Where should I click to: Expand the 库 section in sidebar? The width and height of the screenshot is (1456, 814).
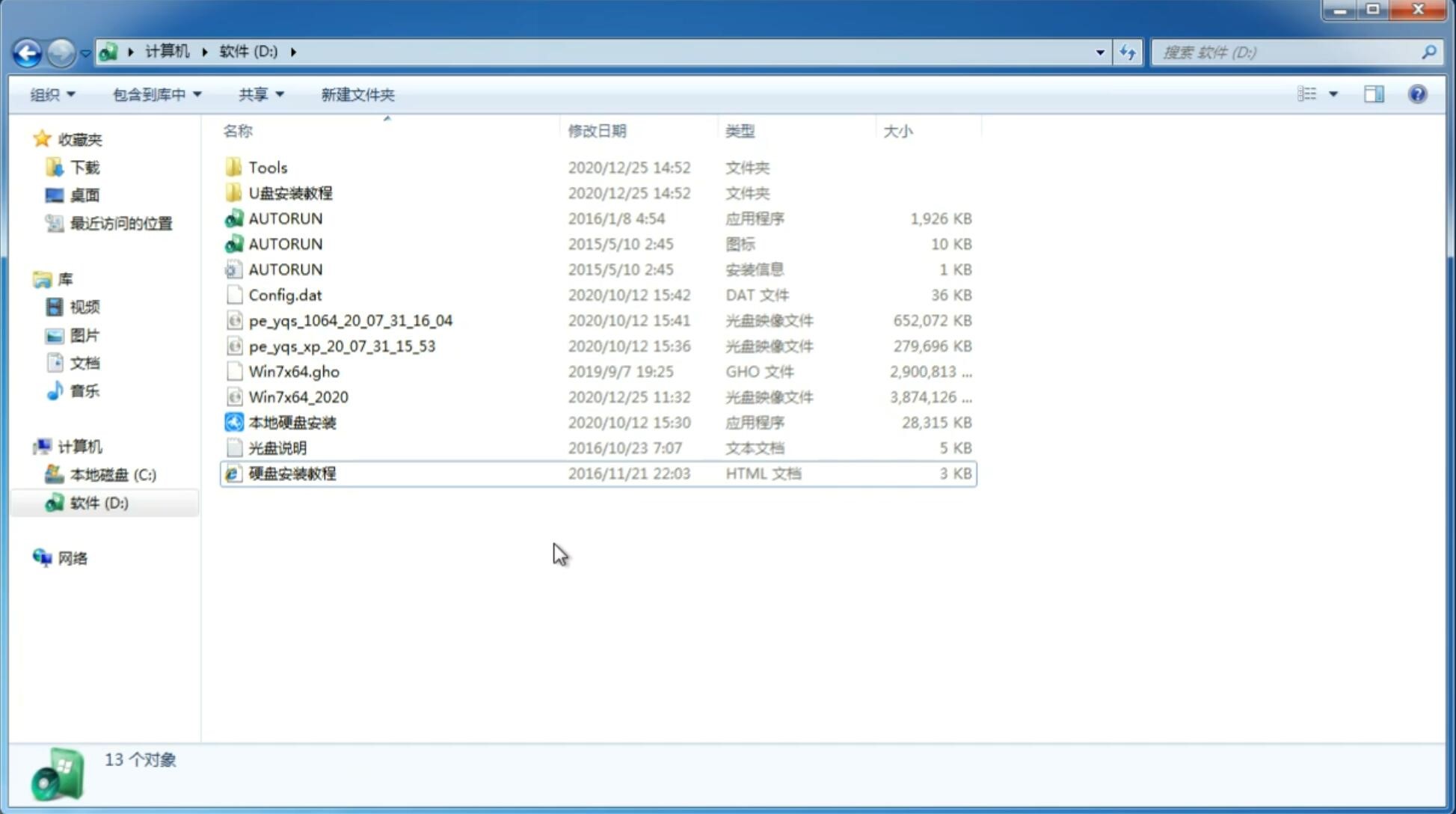pos(26,279)
